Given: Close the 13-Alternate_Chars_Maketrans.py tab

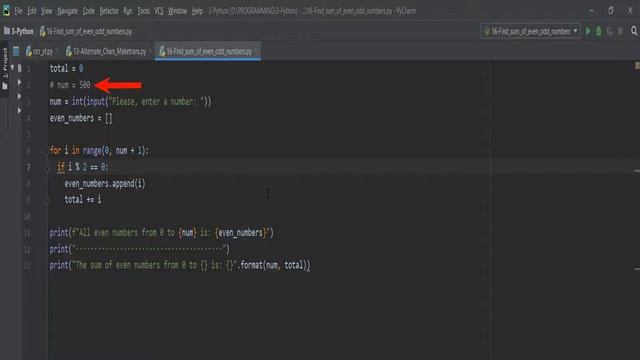Looking at the screenshot, I should tap(150, 51).
